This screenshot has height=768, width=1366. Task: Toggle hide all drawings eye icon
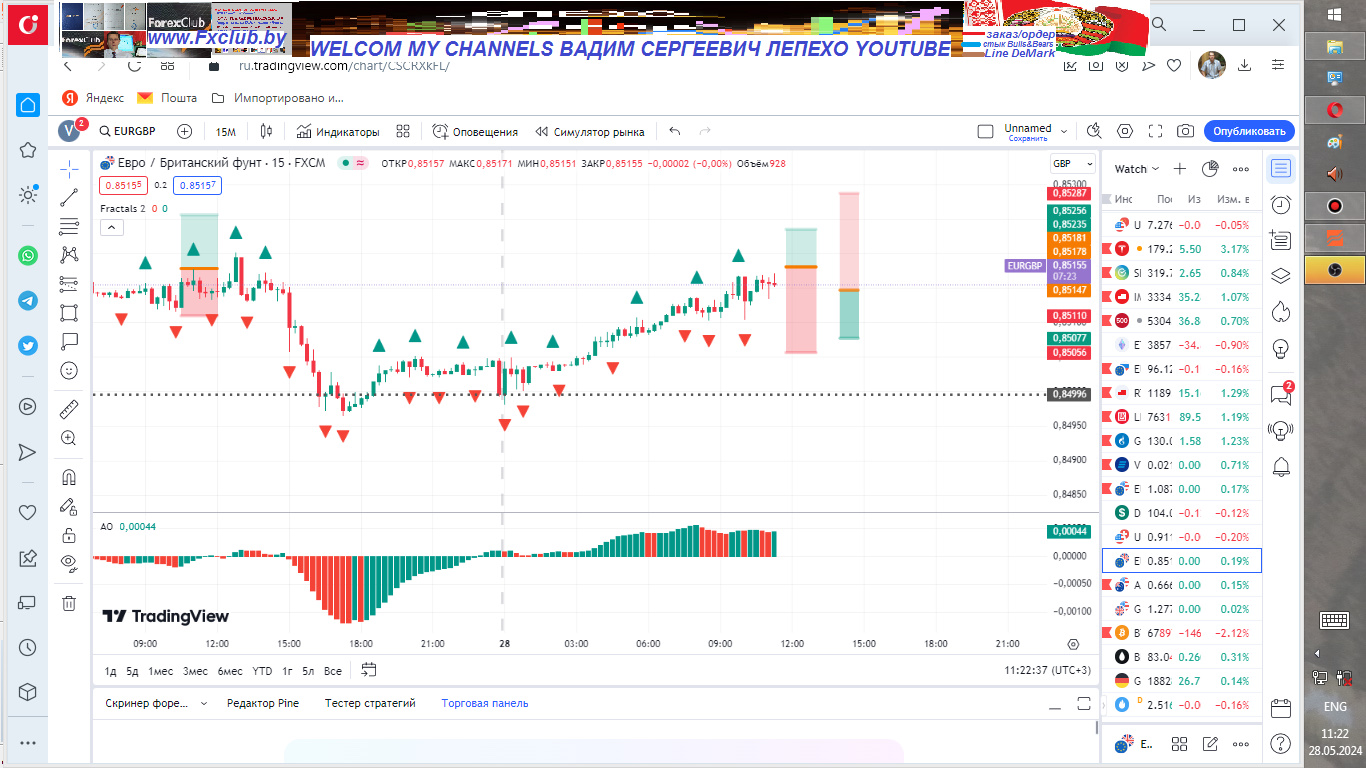pos(69,563)
